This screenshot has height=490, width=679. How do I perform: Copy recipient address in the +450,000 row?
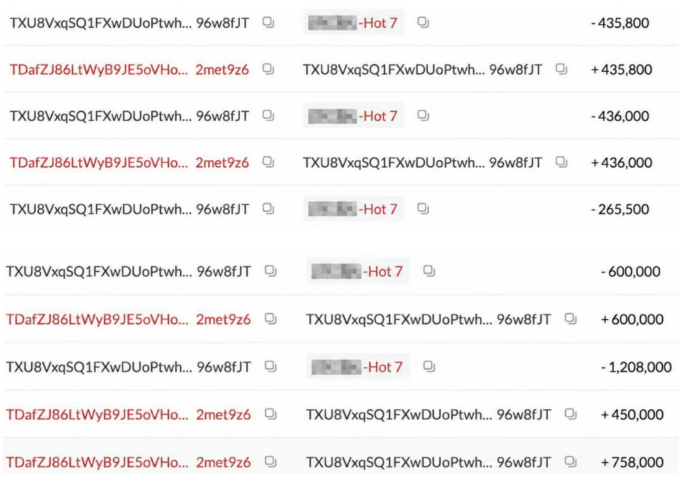click(x=571, y=414)
